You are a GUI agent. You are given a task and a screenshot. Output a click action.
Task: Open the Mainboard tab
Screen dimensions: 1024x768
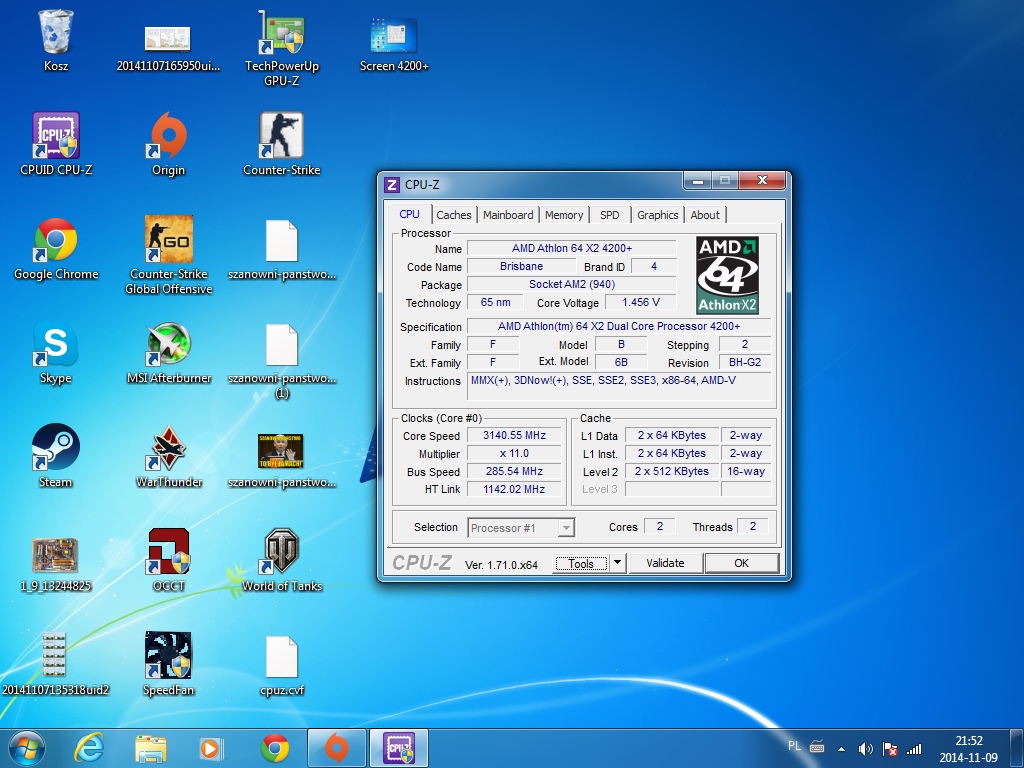(508, 215)
